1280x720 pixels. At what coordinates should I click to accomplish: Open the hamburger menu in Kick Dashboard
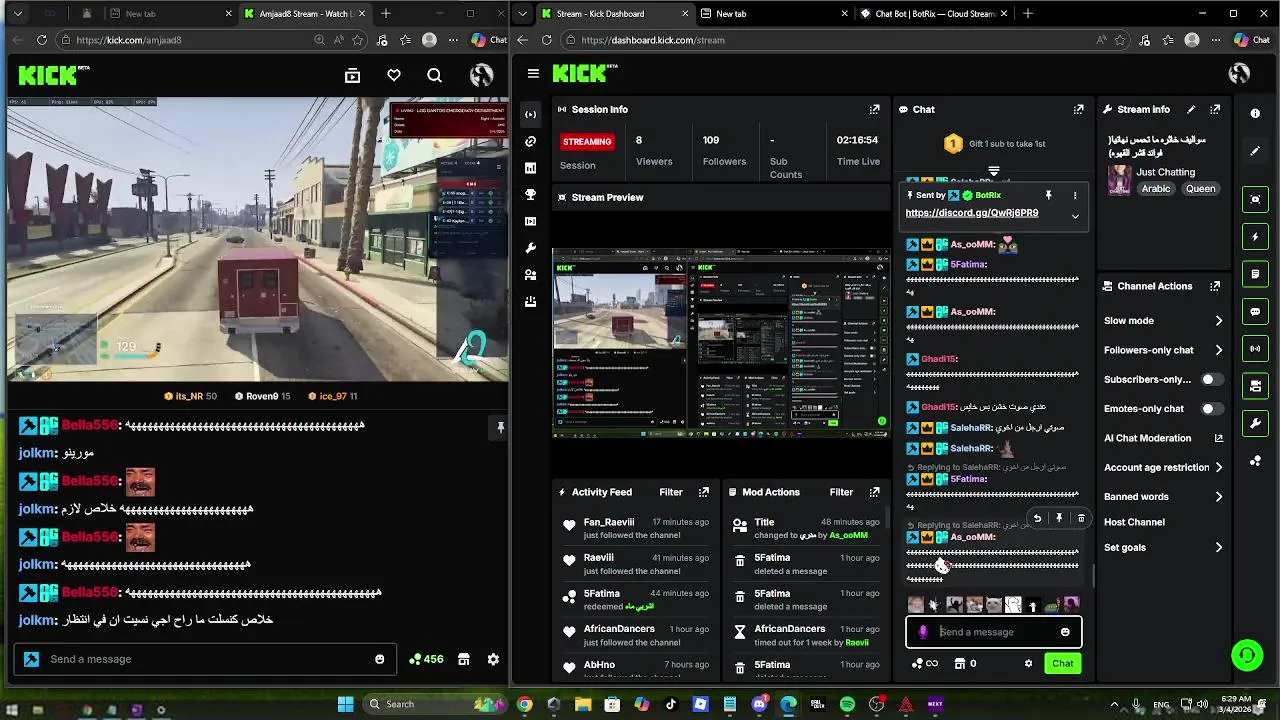[x=533, y=73]
